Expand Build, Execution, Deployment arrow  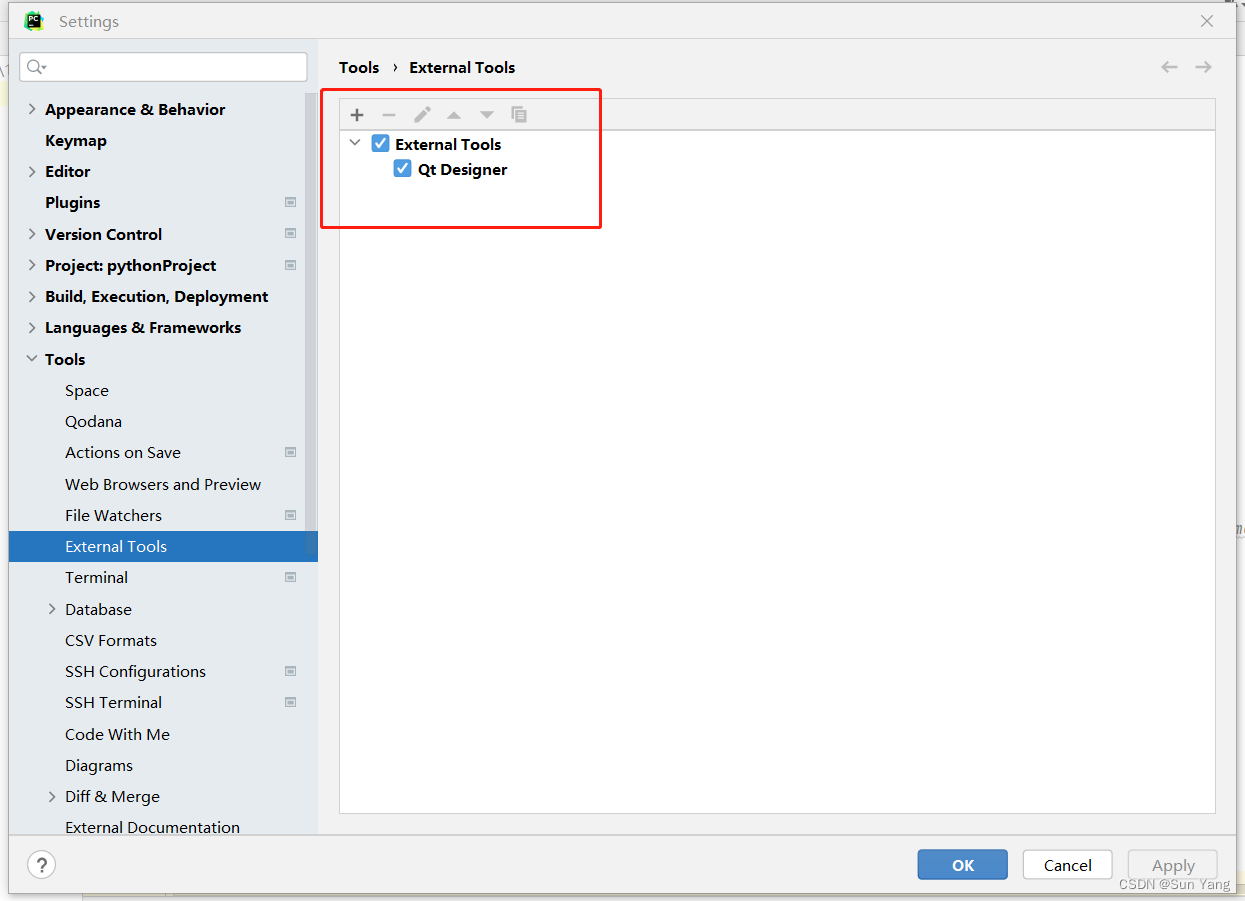pyautogui.click(x=32, y=297)
